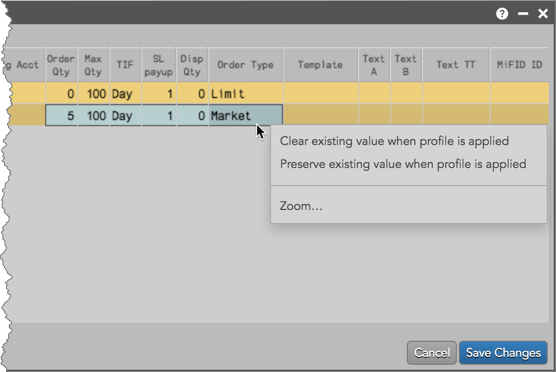Viewport: 556px width, 372px height.
Task: Click the Template column header
Action: point(320,65)
